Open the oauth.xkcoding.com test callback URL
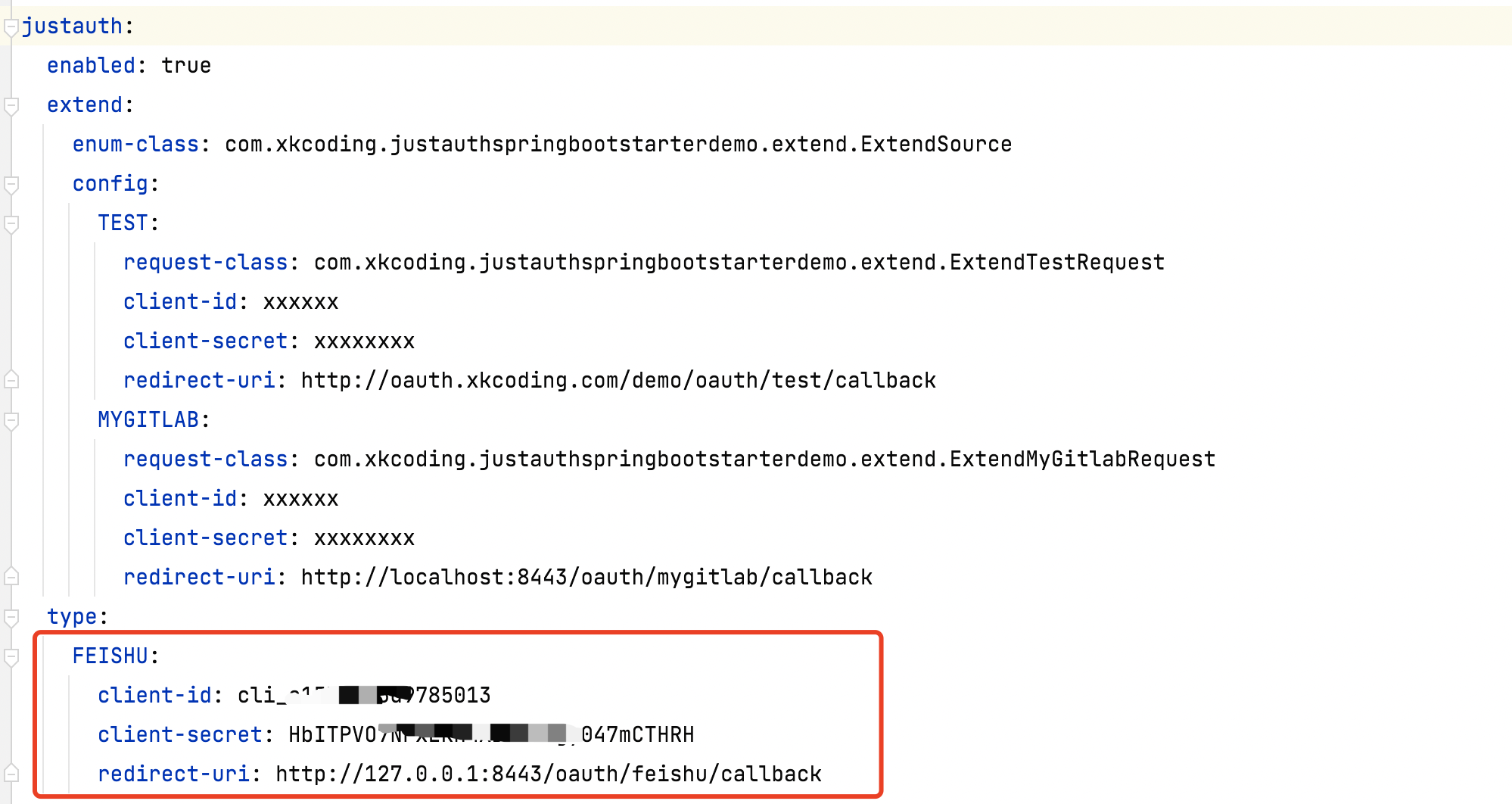This screenshot has height=804, width=1512. (617, 380)
